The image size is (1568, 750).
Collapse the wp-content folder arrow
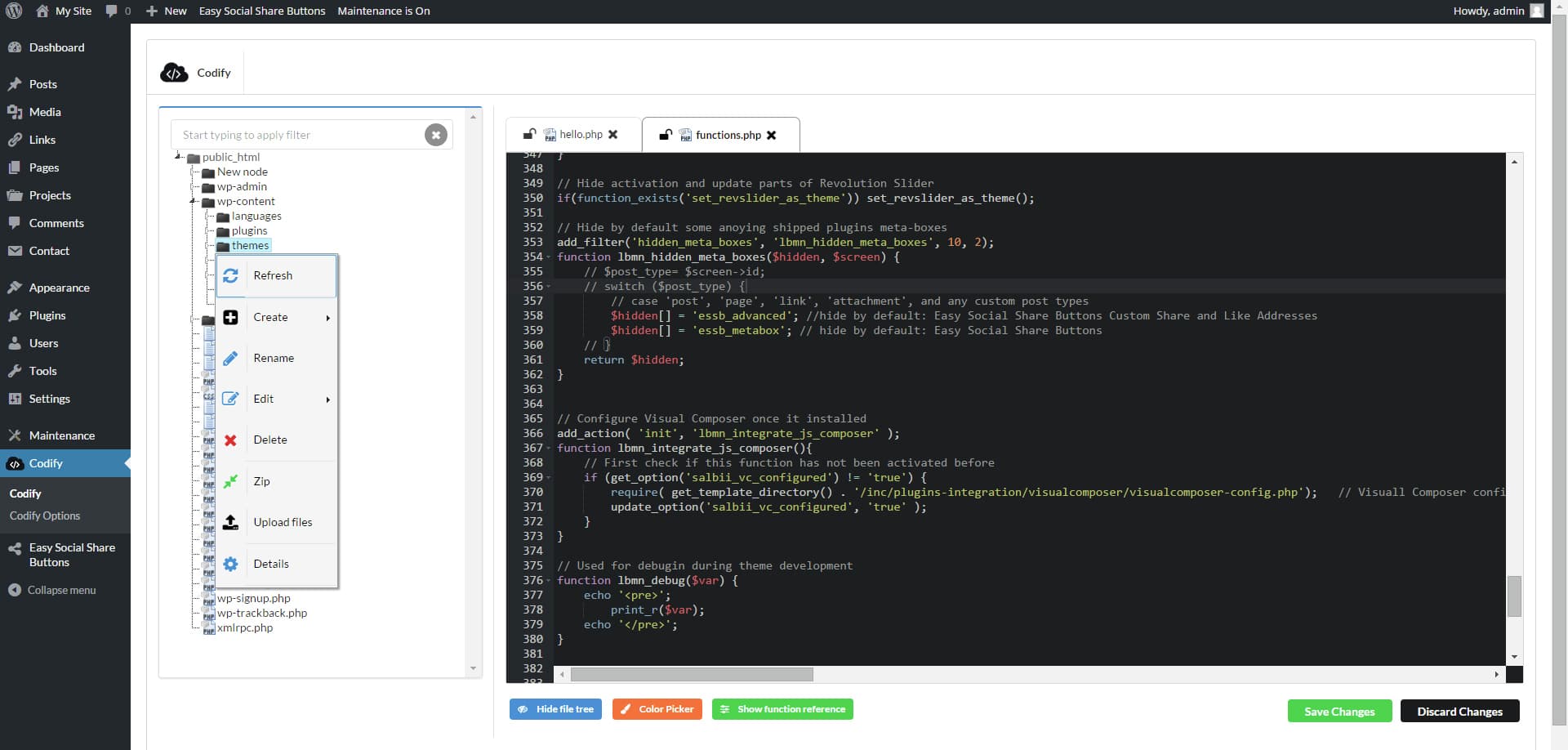click(194, 201)
